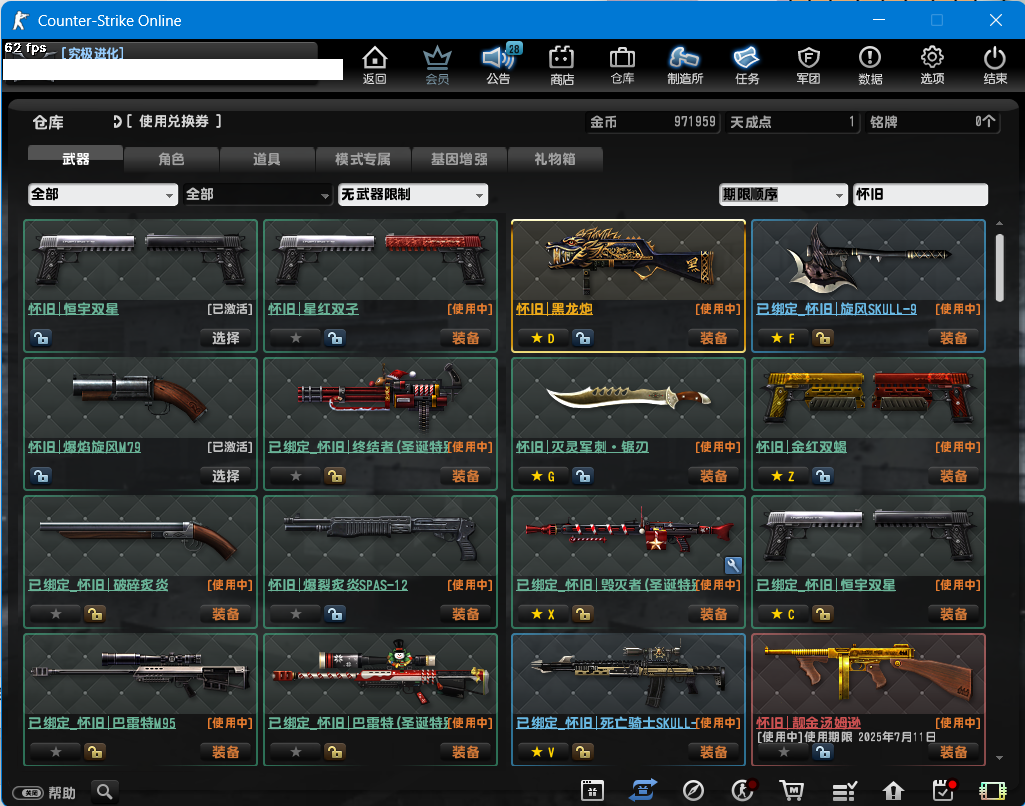Switch to the 礼物箱 gift box tab
The height and width of the screenshot is (806, 1025).
pyautogui.click(x=555, y=159)
